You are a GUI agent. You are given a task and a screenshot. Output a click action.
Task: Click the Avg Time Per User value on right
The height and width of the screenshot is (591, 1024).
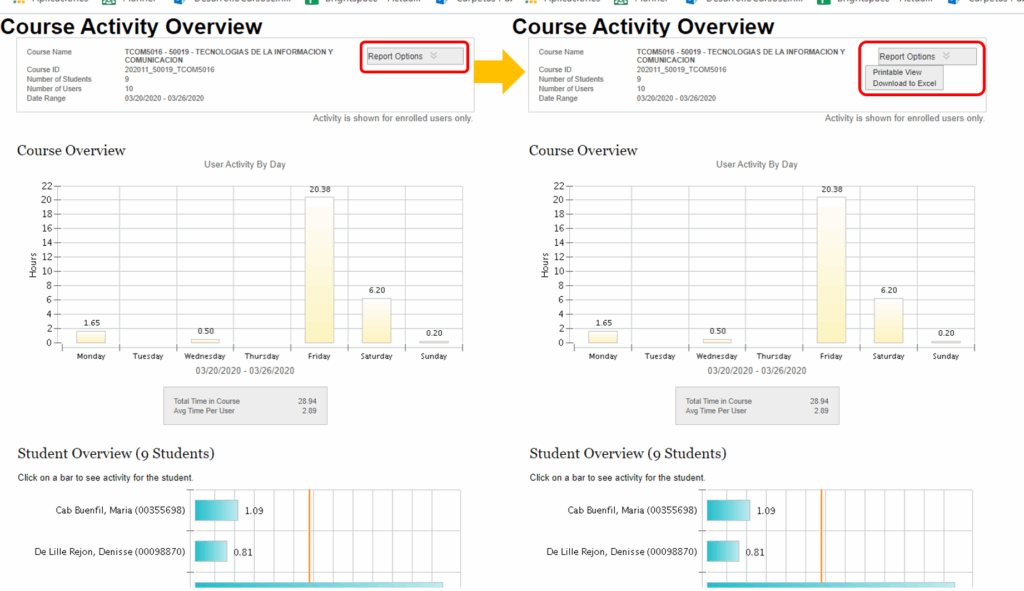tap(821, 411)
